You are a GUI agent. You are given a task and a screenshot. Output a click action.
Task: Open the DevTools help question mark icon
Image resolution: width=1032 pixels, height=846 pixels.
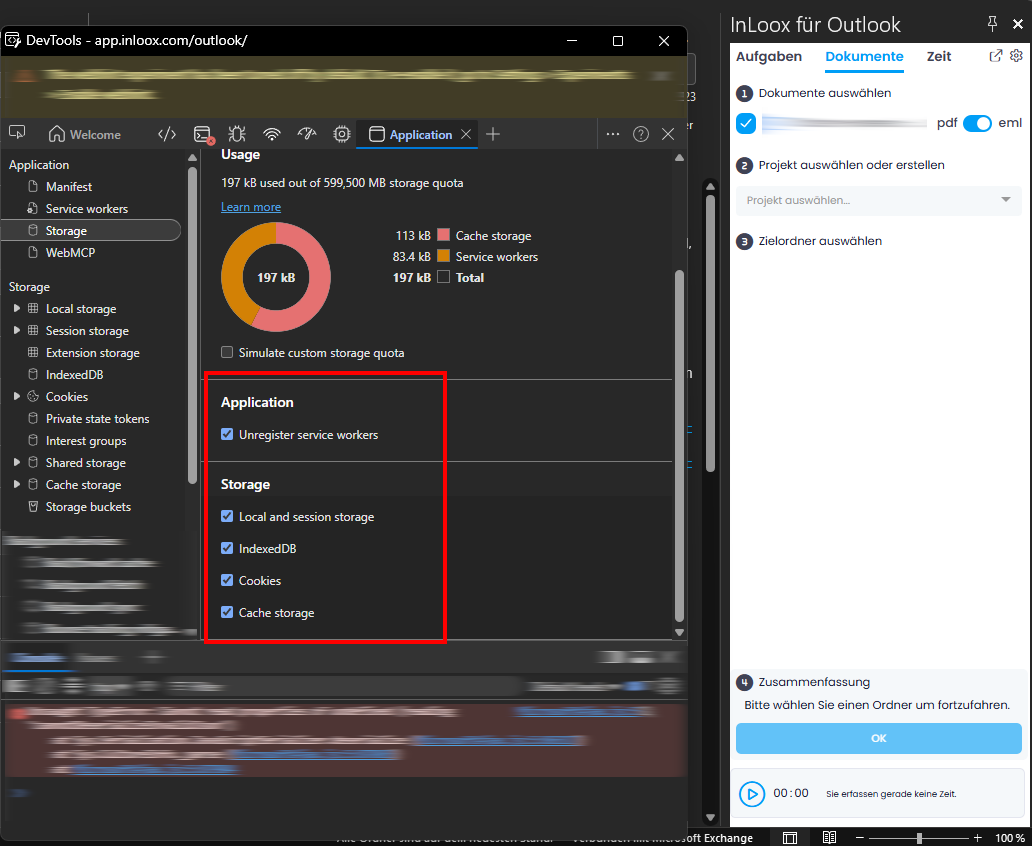641,134
